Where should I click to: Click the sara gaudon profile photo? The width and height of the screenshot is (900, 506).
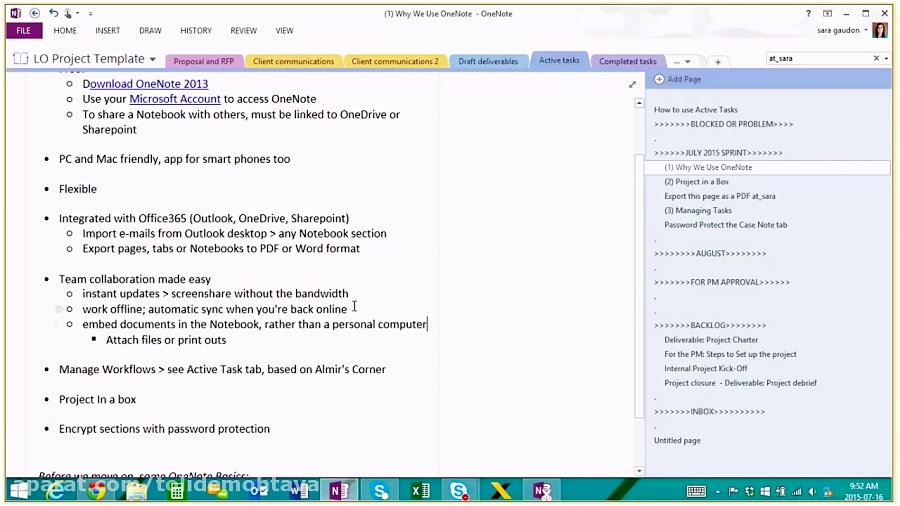(x=880, y=30)
